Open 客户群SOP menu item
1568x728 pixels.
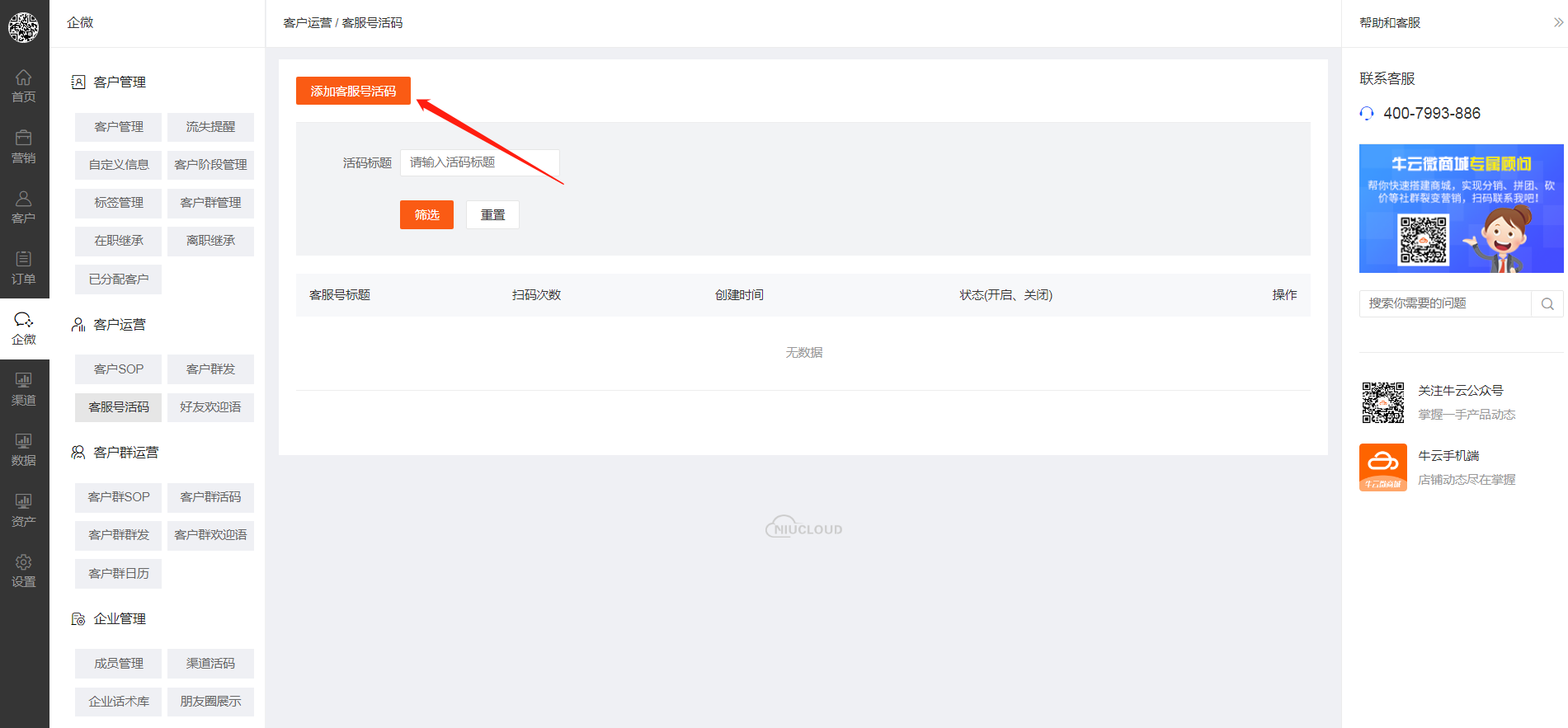[118, 497]
